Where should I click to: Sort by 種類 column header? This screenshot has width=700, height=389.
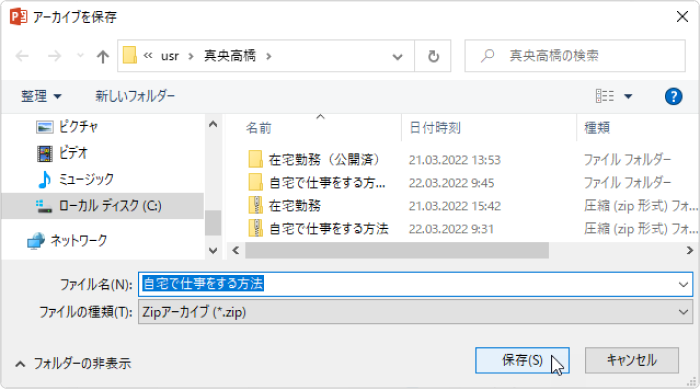[597, 128]
